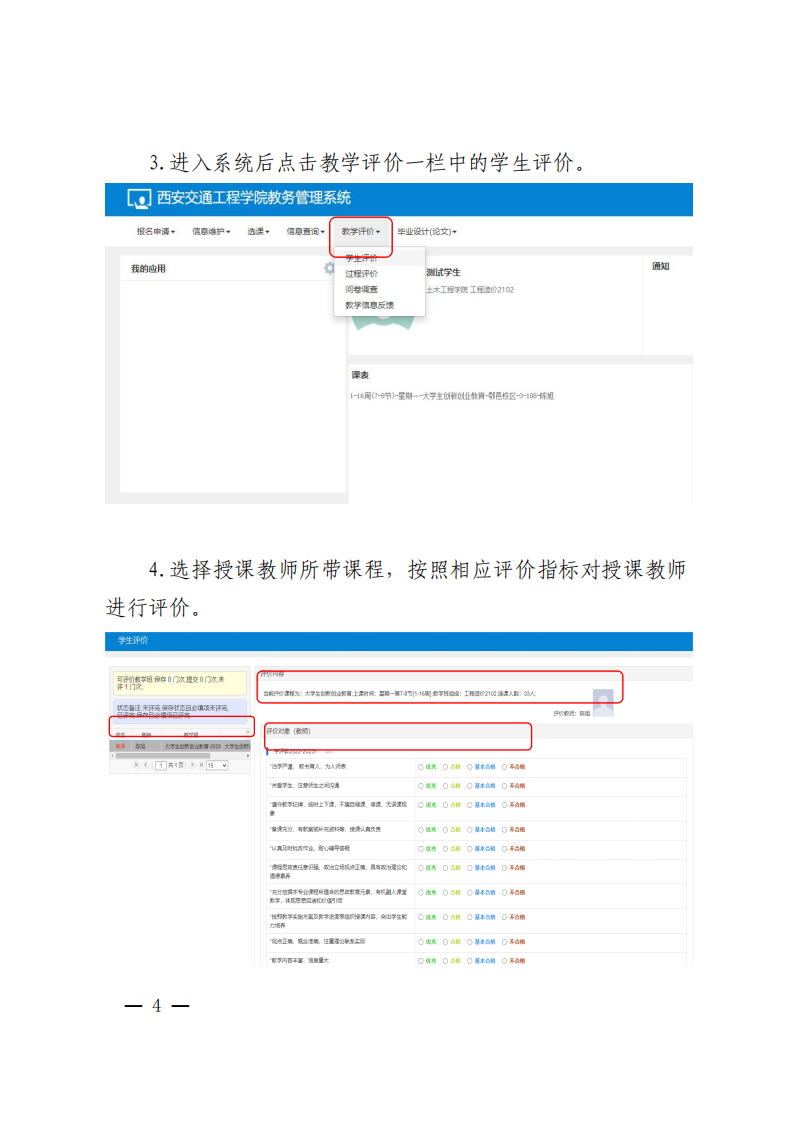Open the 教学评价 dropdown menu

pos(360,231)
